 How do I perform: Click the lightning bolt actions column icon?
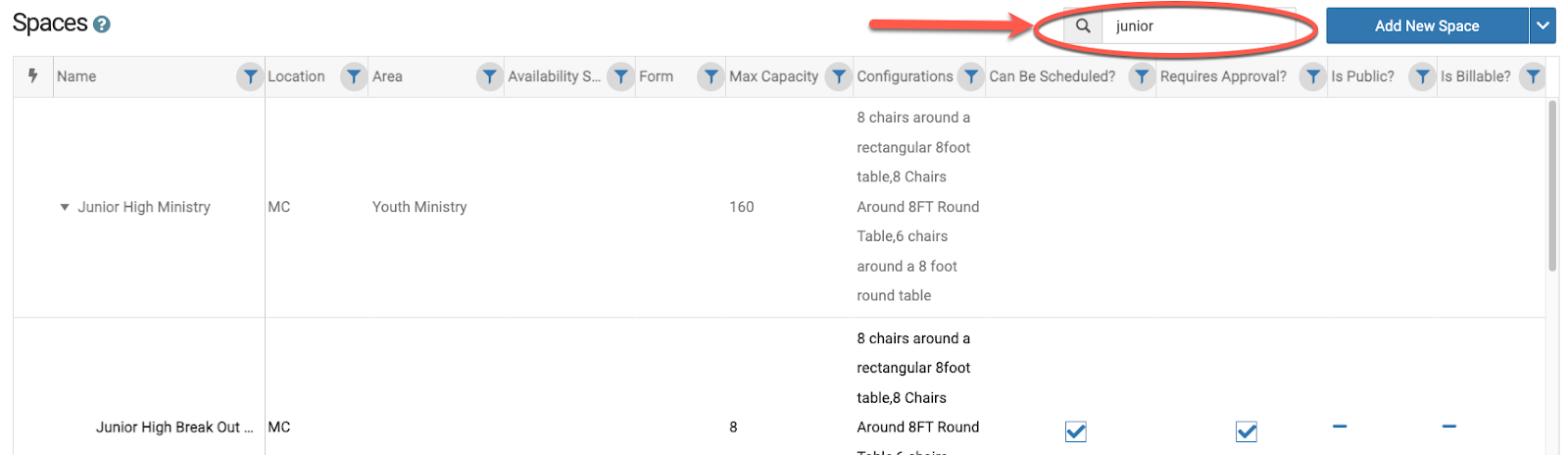pyautogui.click(x=32, y=76)
